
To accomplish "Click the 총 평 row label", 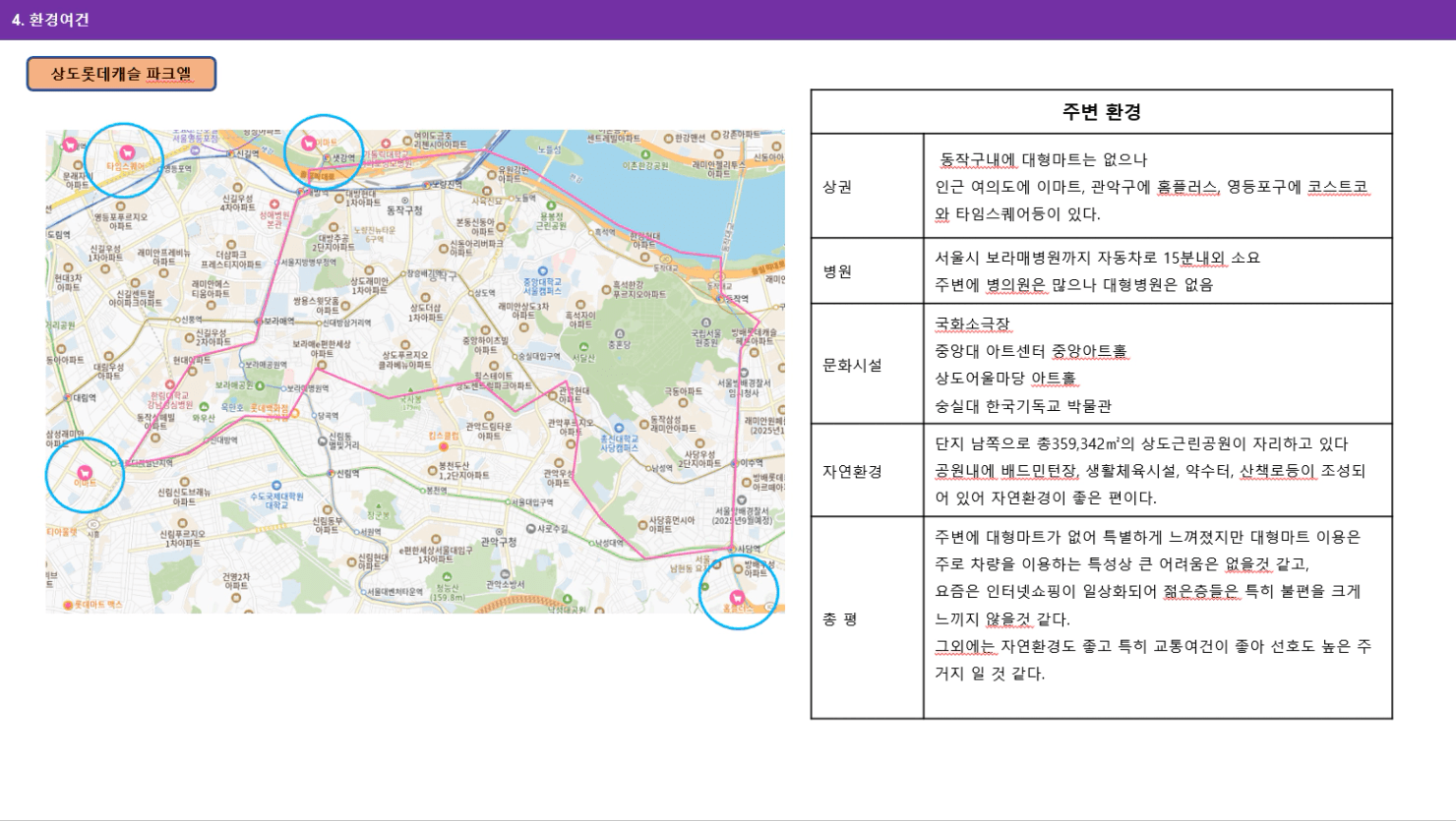I will (x=840, y=619).
